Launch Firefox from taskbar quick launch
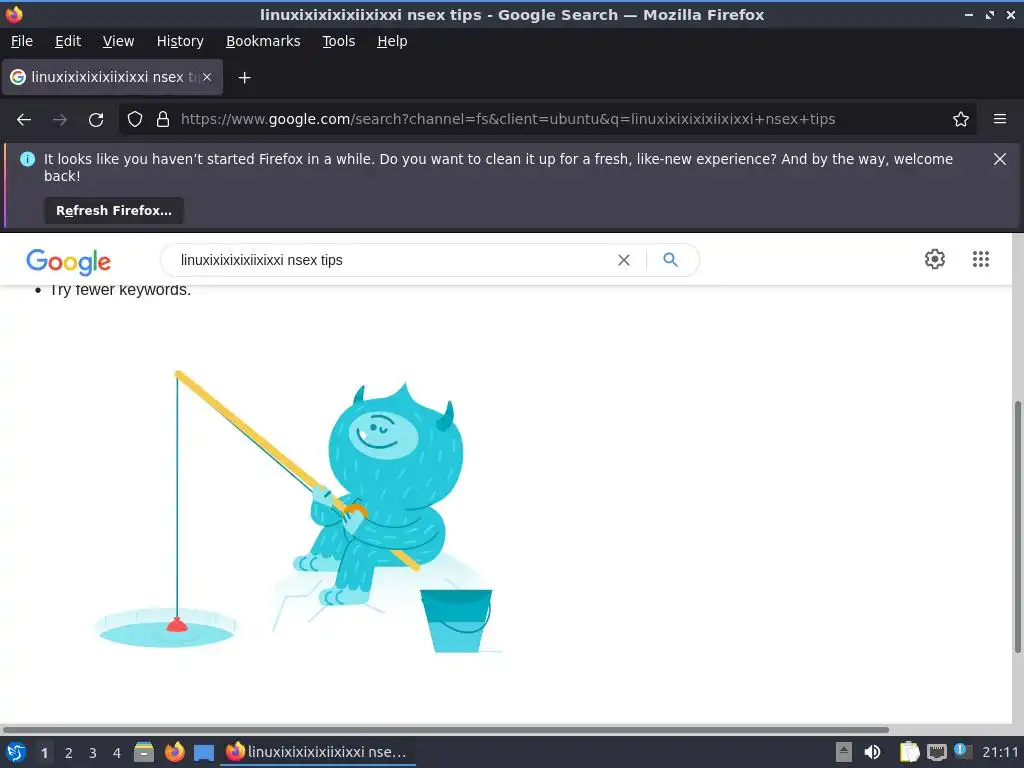1024x768 pixels. click(174, 752)
